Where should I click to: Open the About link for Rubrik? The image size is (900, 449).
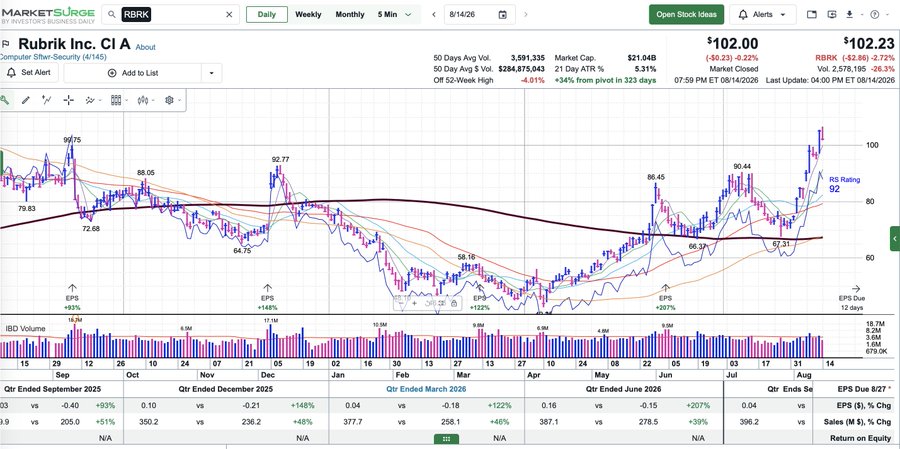click(x=145, y=47)
